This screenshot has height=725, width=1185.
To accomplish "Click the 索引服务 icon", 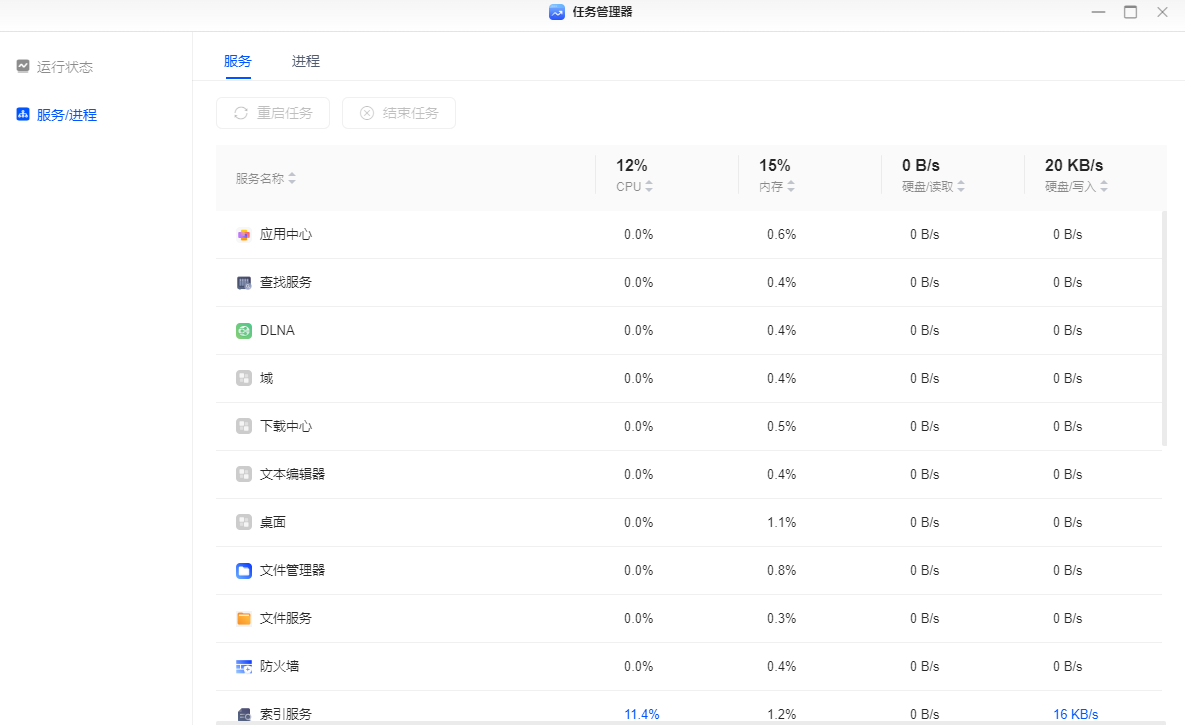I will pyautogui.click(x=243, y=714).
